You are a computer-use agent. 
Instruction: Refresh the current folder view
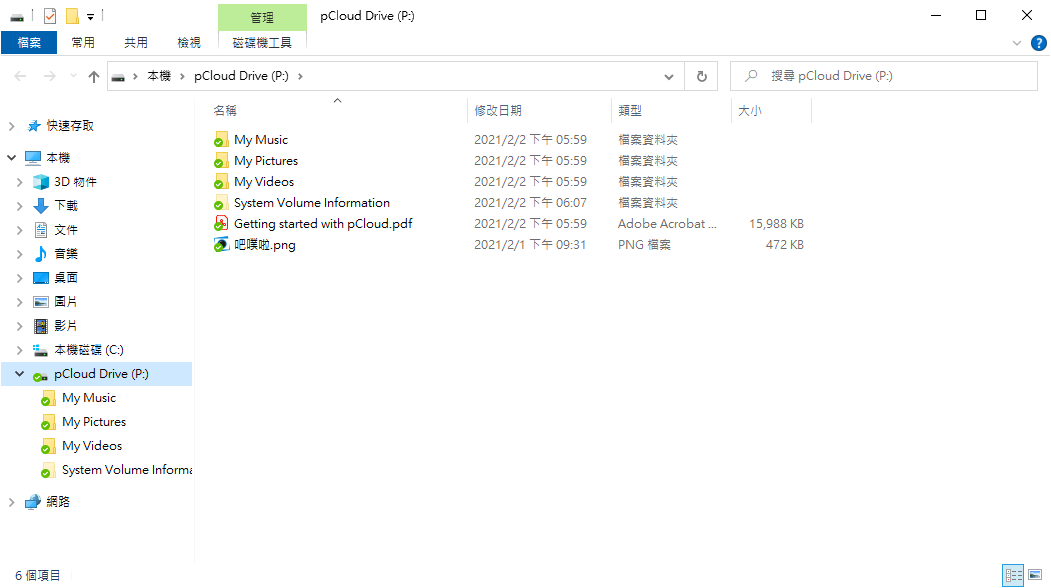coord(701,76)
